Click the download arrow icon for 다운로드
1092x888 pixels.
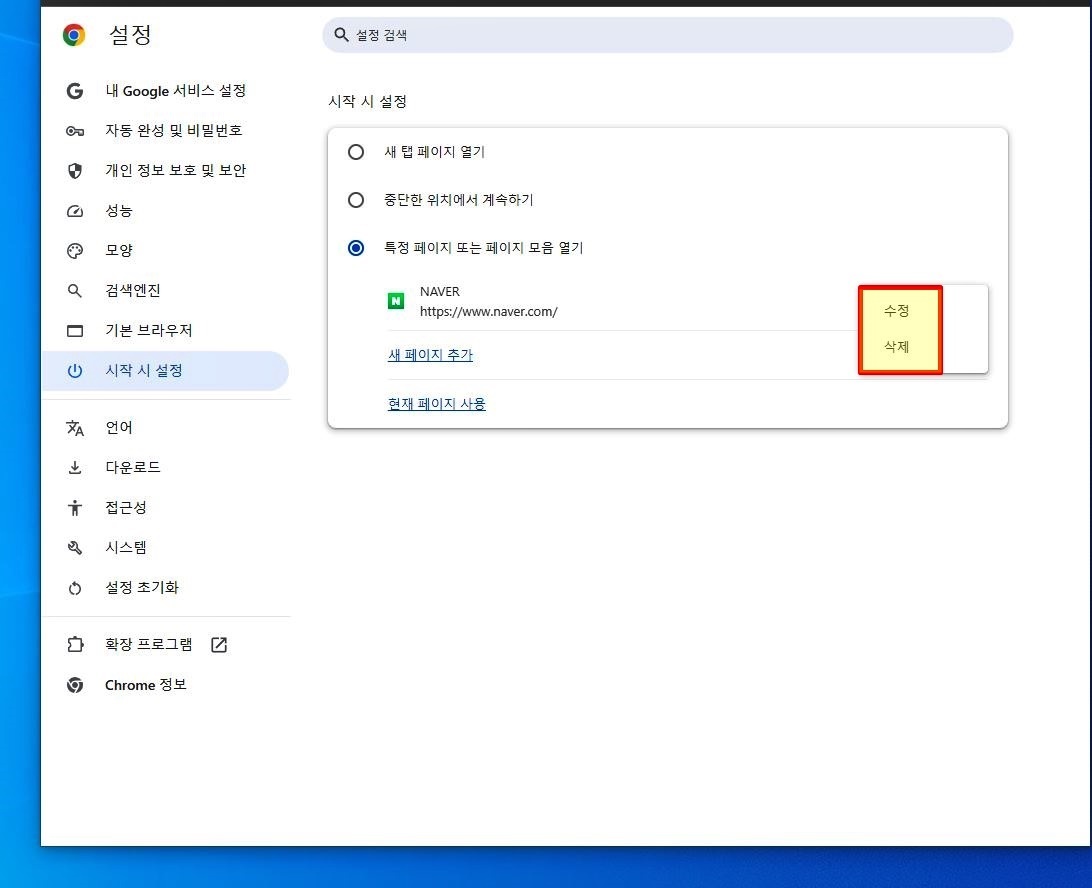tap(75, 468)
